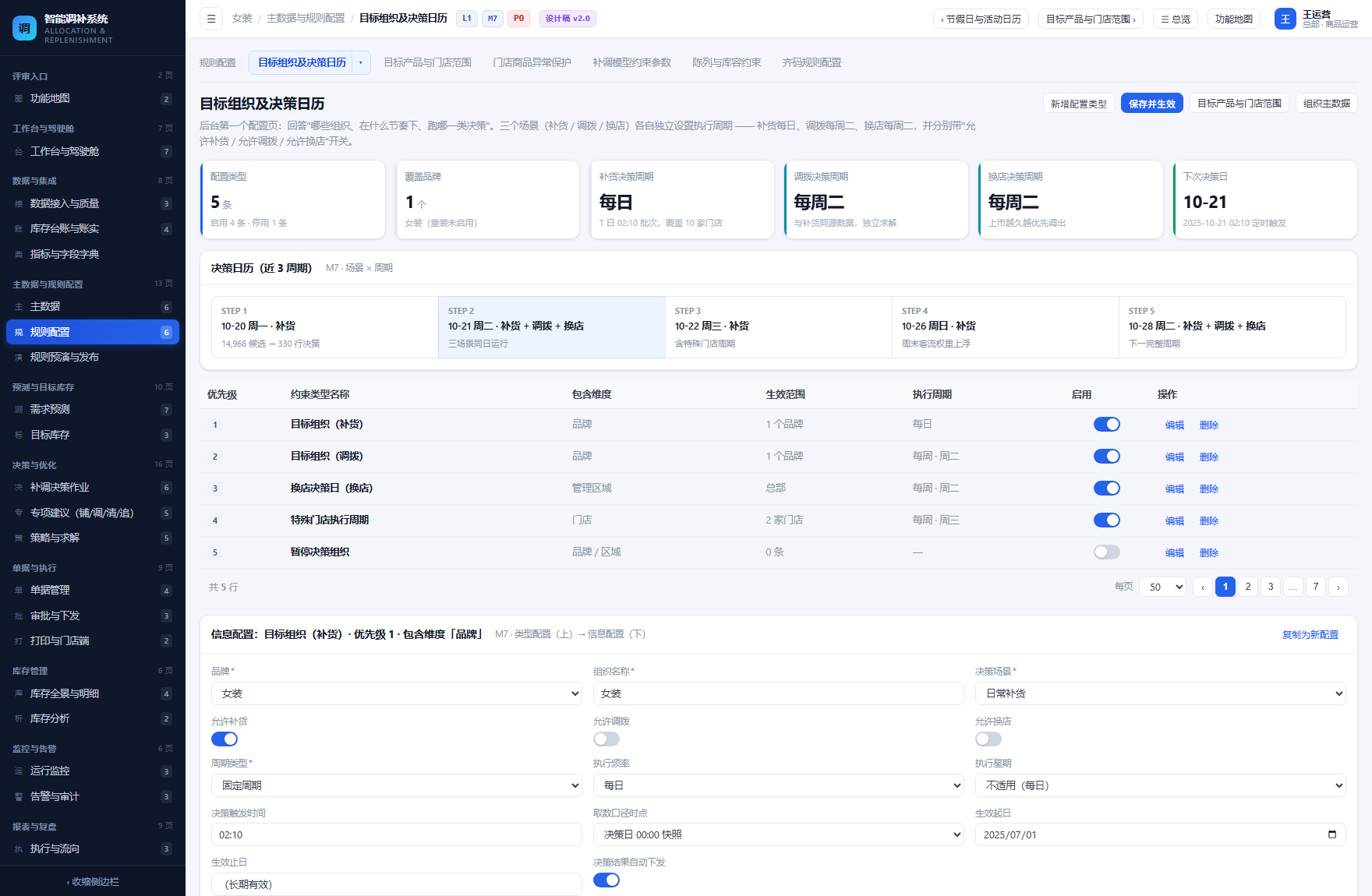Toggle the 目标组织（调拨） row switch
The image size is (1372, 896).
tap(1106, 457)
